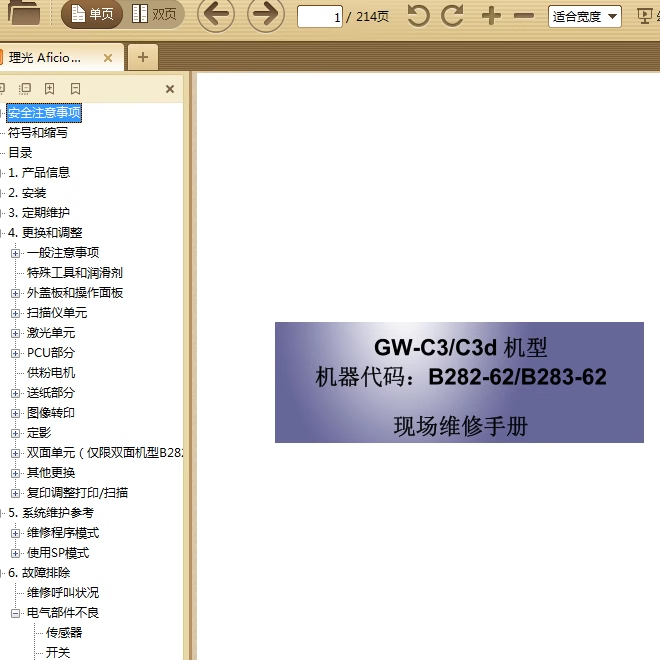Open bookmark 传感器
The height and width of the screenshot is (660, 660).
point(64,633)
